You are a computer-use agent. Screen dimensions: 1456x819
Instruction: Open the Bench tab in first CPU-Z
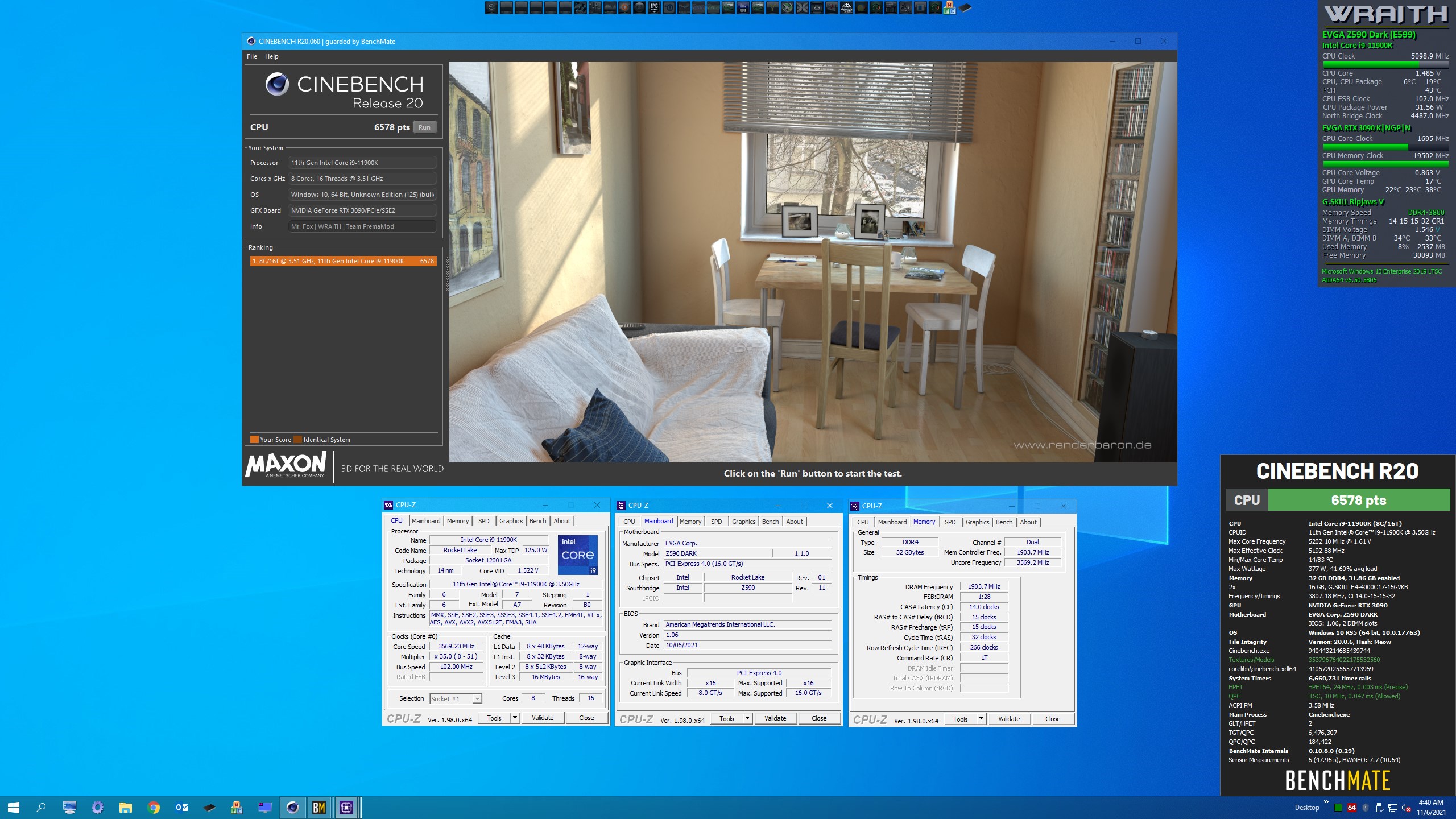click(x=537, y=521)
